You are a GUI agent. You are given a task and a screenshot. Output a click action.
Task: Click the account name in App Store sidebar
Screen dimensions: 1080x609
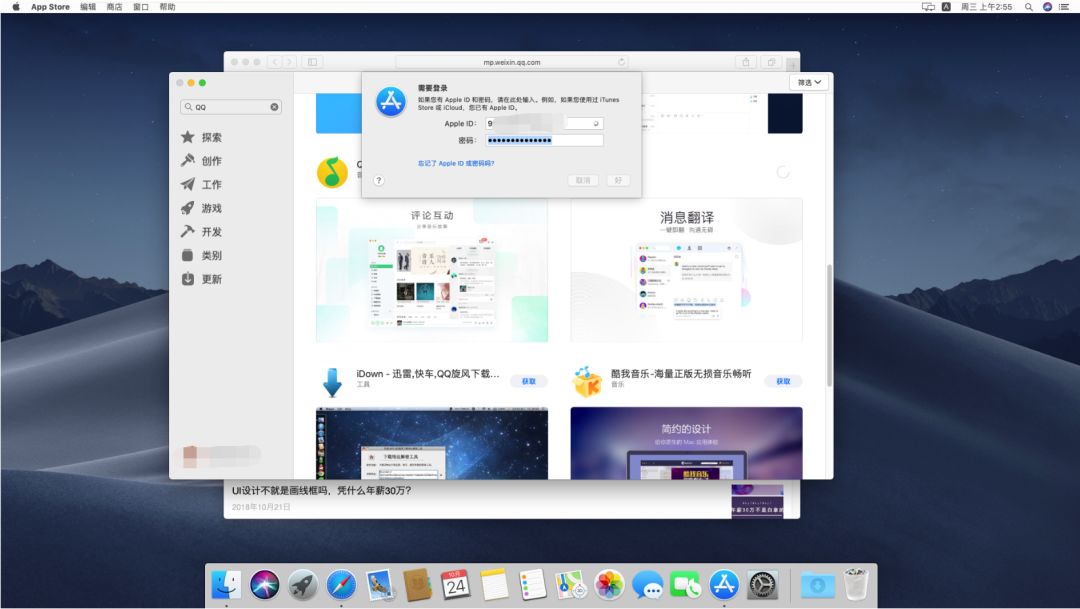pyautogui.click(x=220, y=454)
